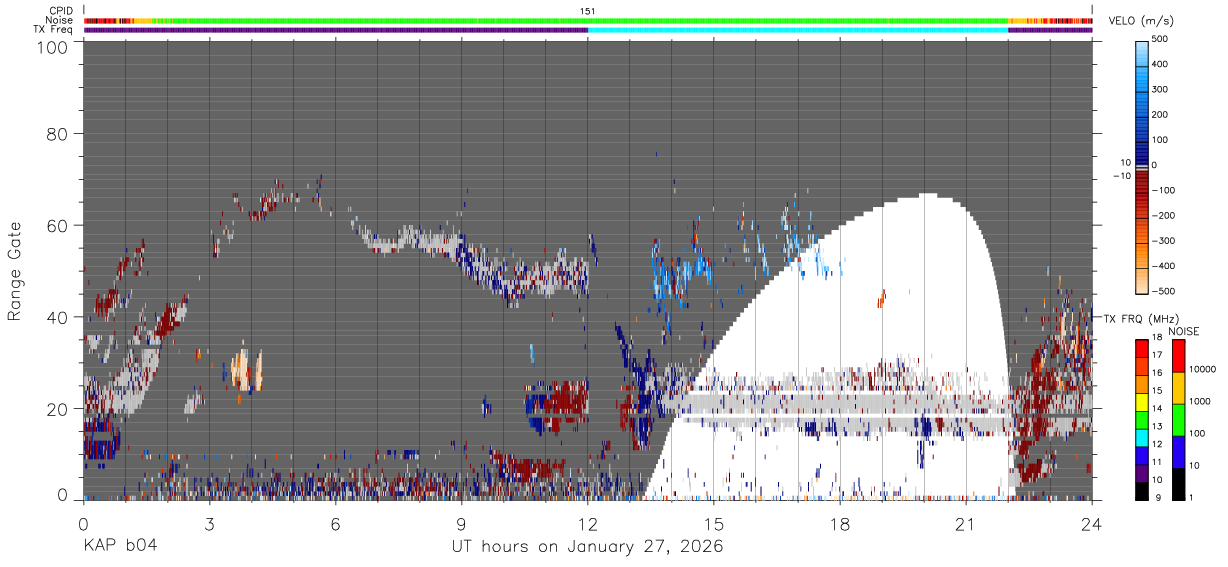Click the 'TX Freq' row label at top left
Viewport: 1228px width, 567px height.
click(x=55, y=30)
